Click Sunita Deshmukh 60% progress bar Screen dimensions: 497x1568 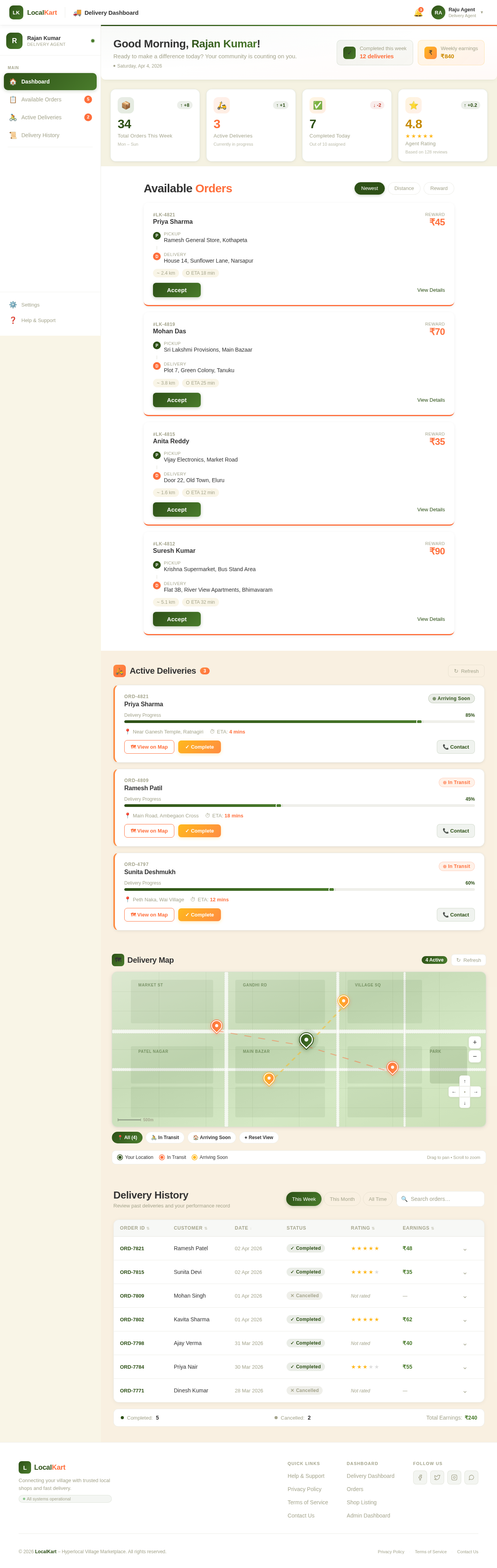point(299,889)
